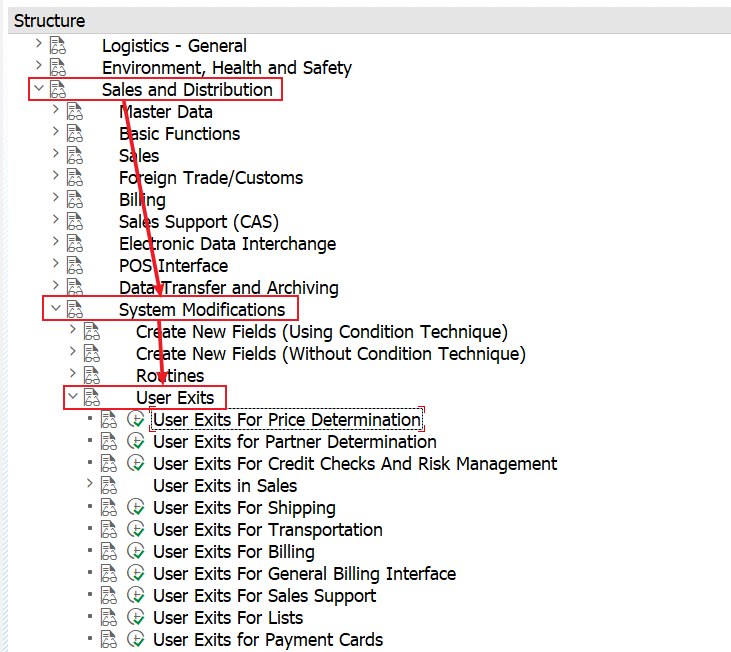Expand the POS Interface node
731x652 pixels.
(56, 263)
